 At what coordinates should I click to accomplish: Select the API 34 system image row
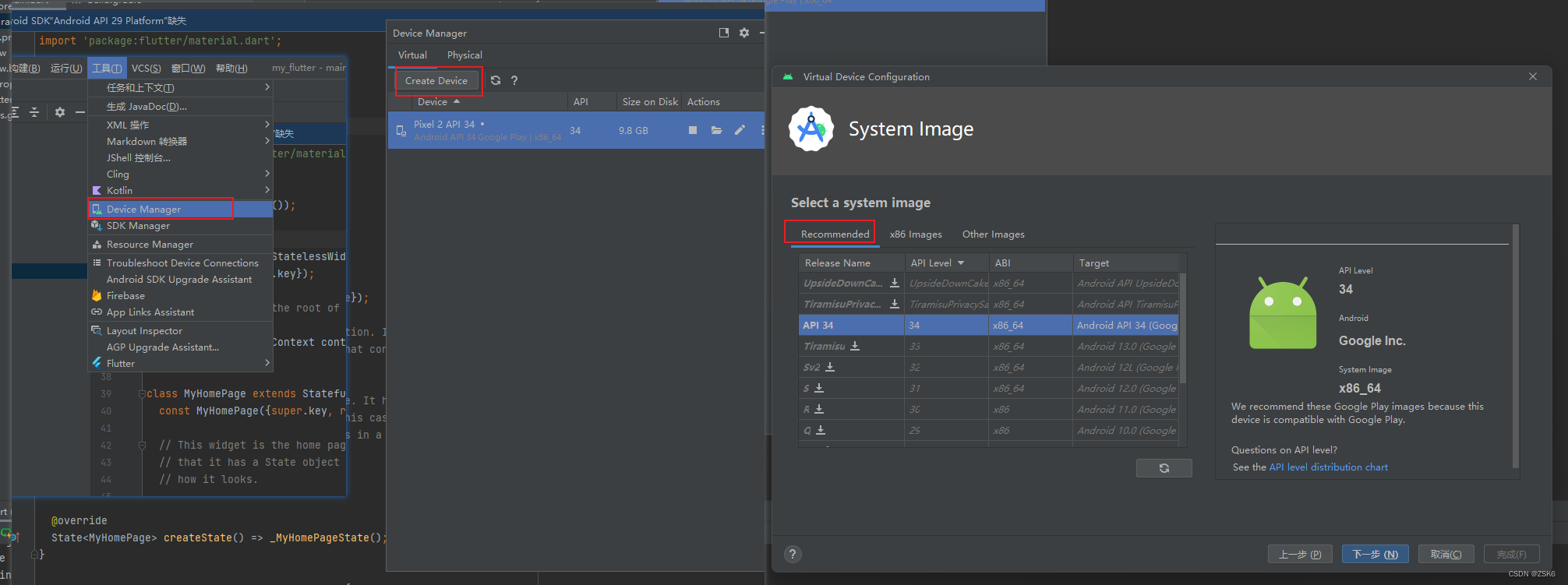(990, 325)
